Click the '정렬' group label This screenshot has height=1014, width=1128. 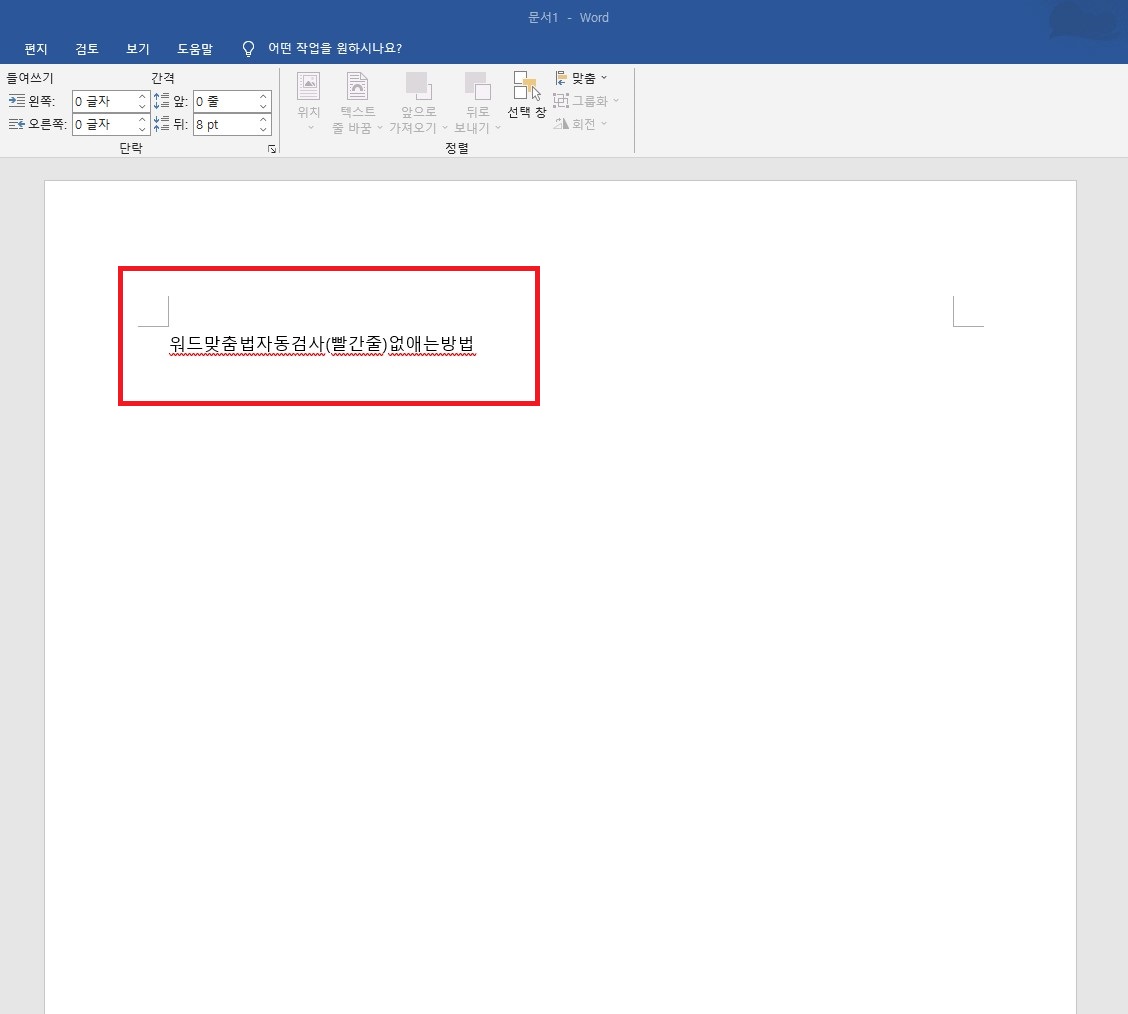pos(457,148)
